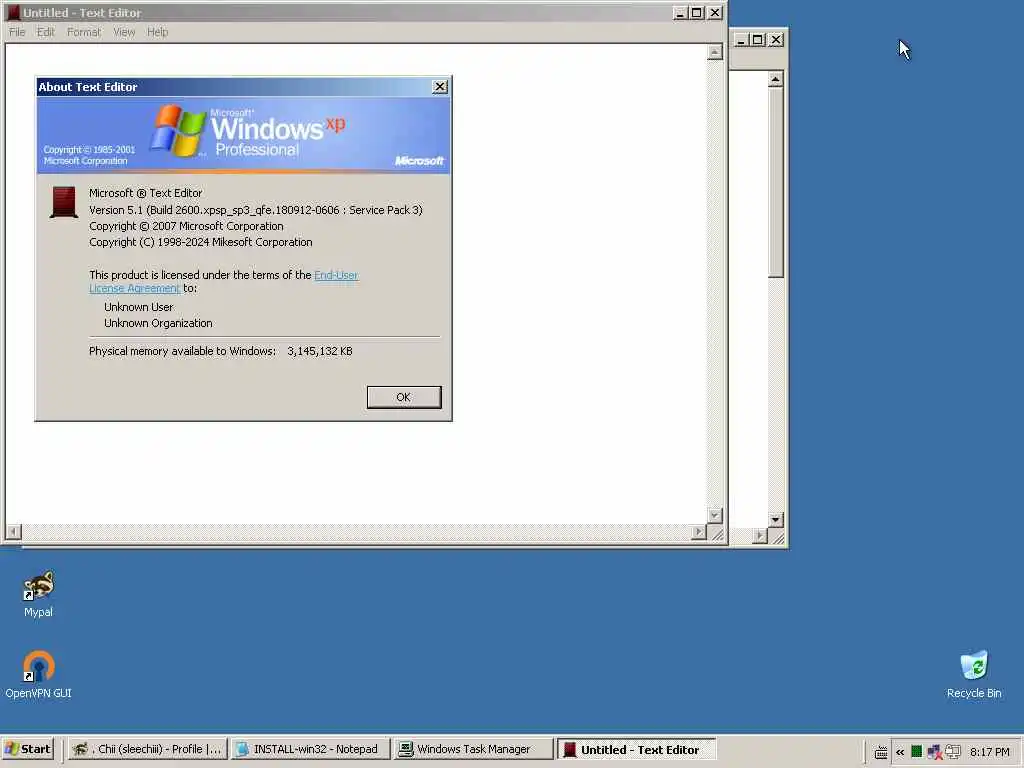Screen dimensions: 1024x768
Task: Click the 8:17 PM tray clock
Action: [990, 752]
